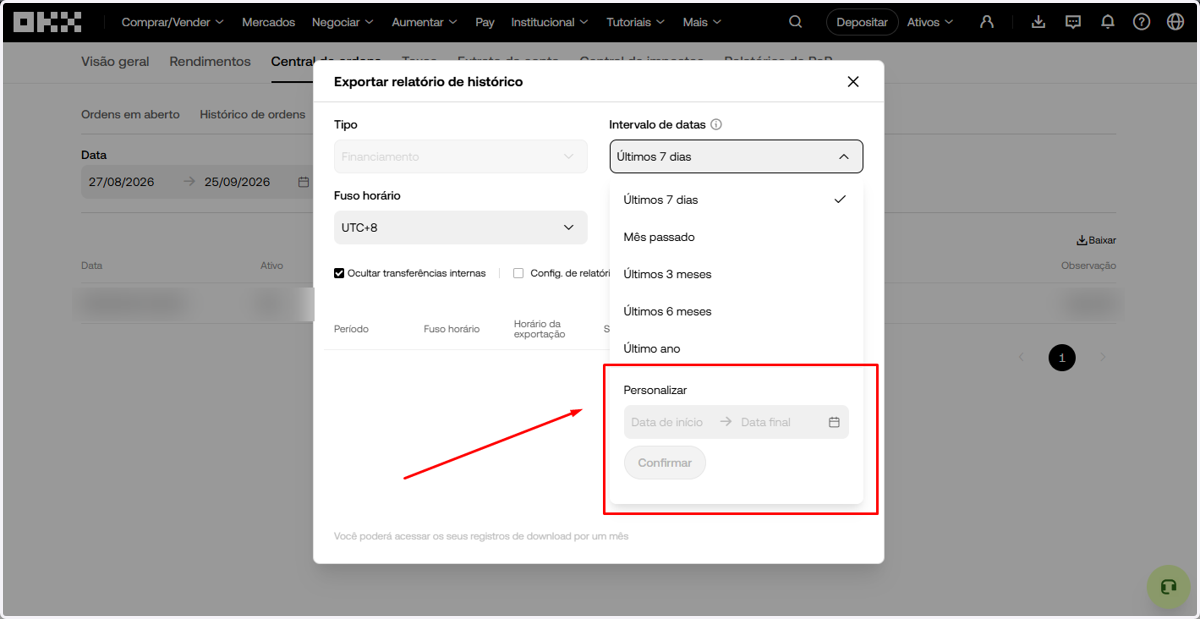Click the support headset chat button
1200x619 pixels.
click(1167, 587)
